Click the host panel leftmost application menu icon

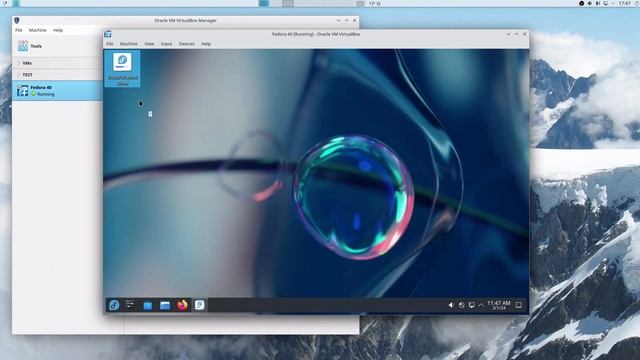(x=5, y=3)
